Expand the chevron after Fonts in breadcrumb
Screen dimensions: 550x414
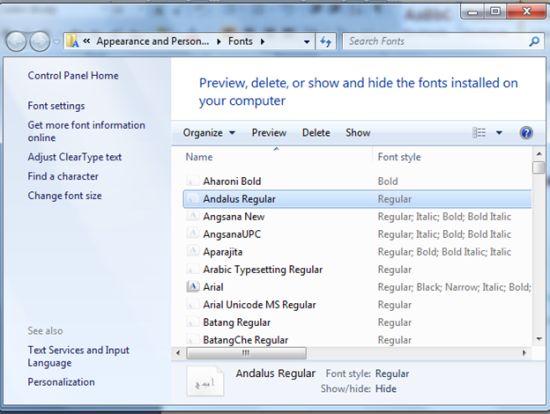coord(262,41)
